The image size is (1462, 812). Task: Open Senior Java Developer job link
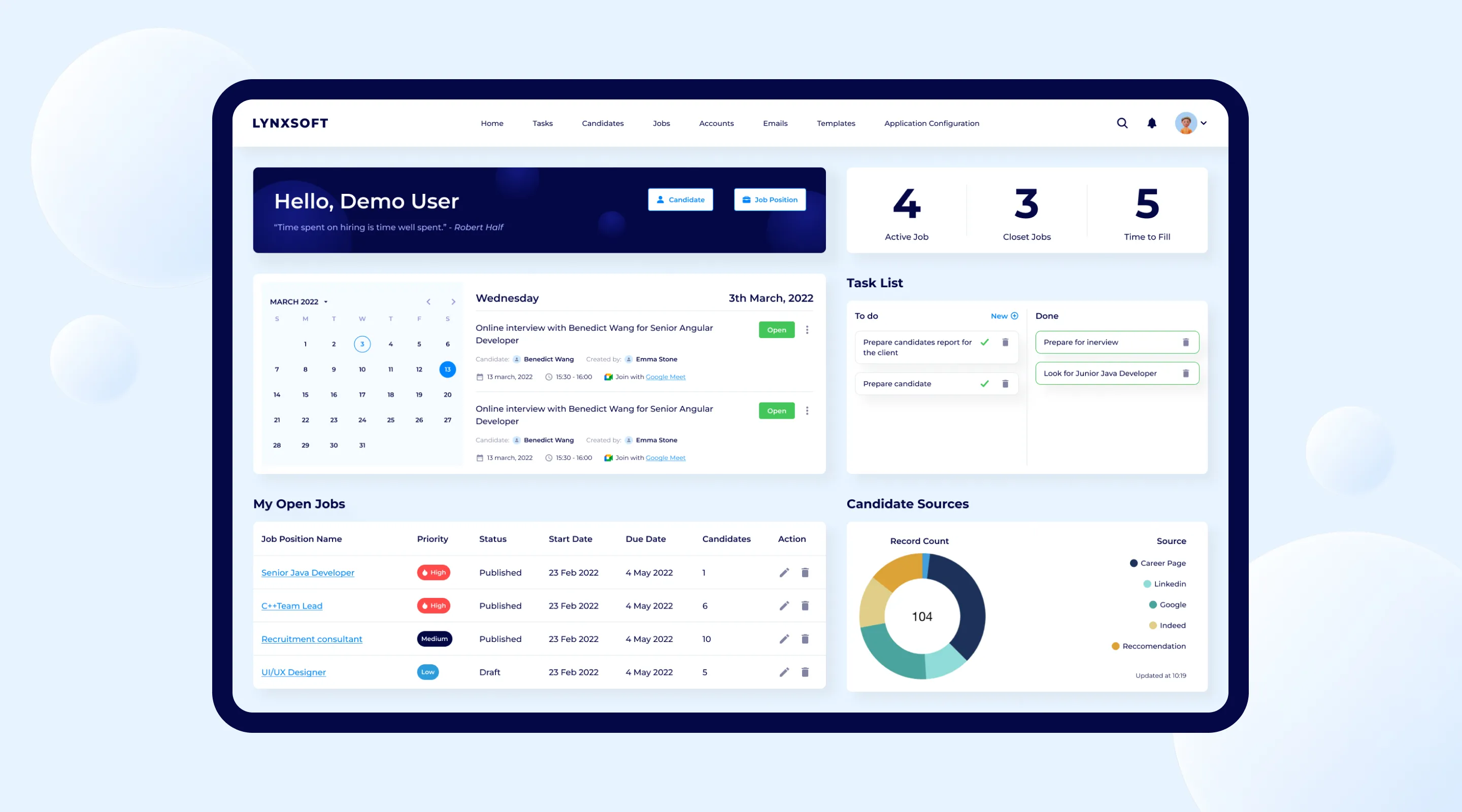pyautogui.click(x=308, y=572)
